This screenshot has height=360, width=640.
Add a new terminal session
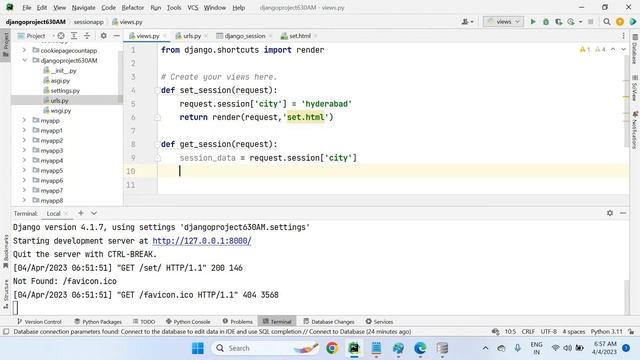[81, 213]
